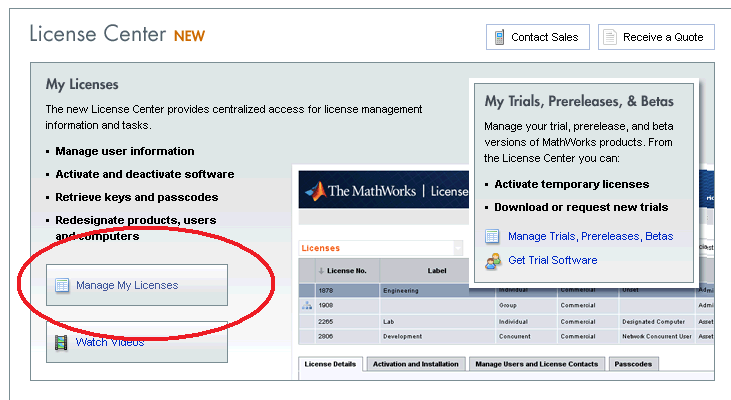The width and height of the screenshot is (731, 400).
Task: Click the License Center title
Action: pyautogui.click(x=97, y=34)
